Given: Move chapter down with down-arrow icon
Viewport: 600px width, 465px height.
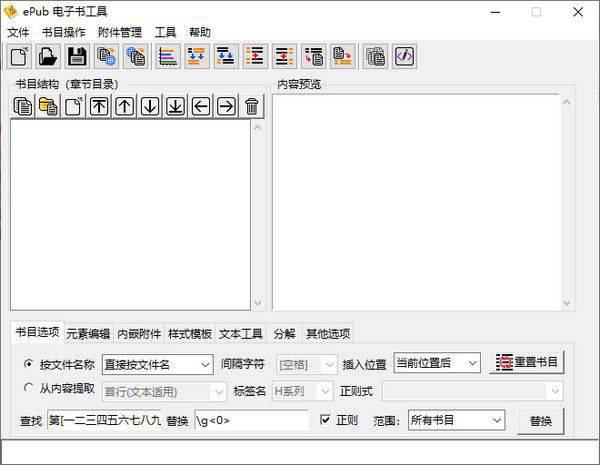Looking at the screenshot, I should click(150, 106).
